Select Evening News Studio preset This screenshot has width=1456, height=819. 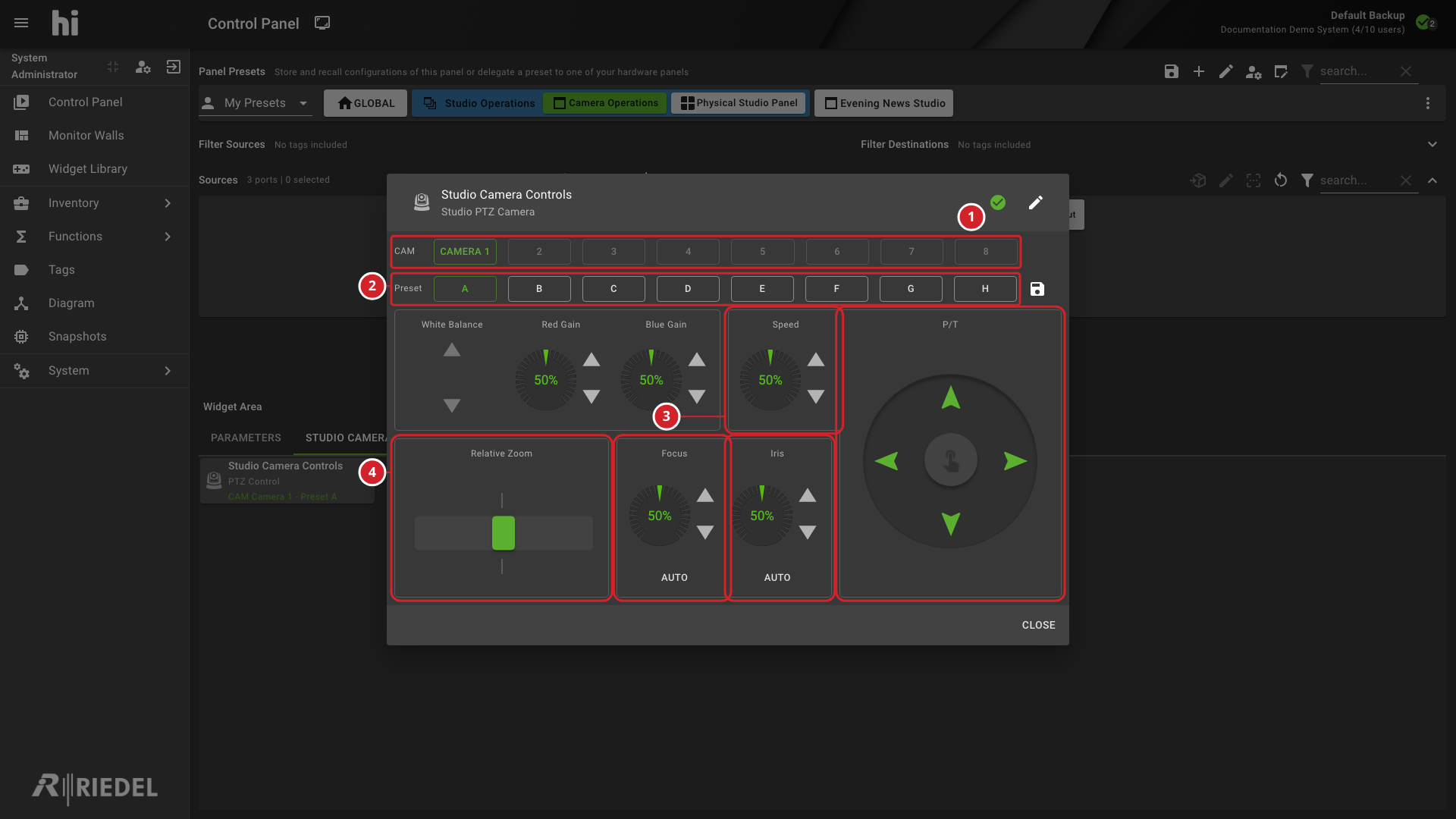(884, 103)
